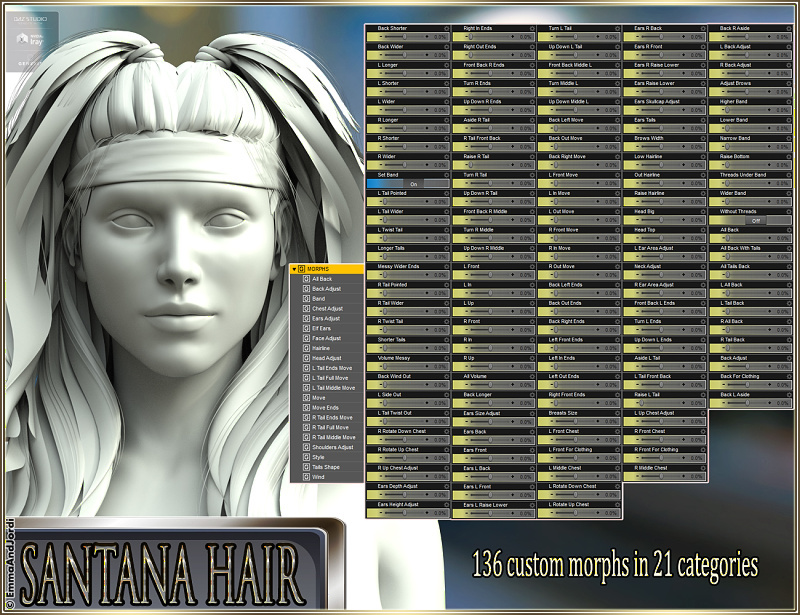The height and width of the screenshot is (615, 800).
Task: Click the plus button for Turn R Ends
Action: pyautogui.click(x=513, y=92)
